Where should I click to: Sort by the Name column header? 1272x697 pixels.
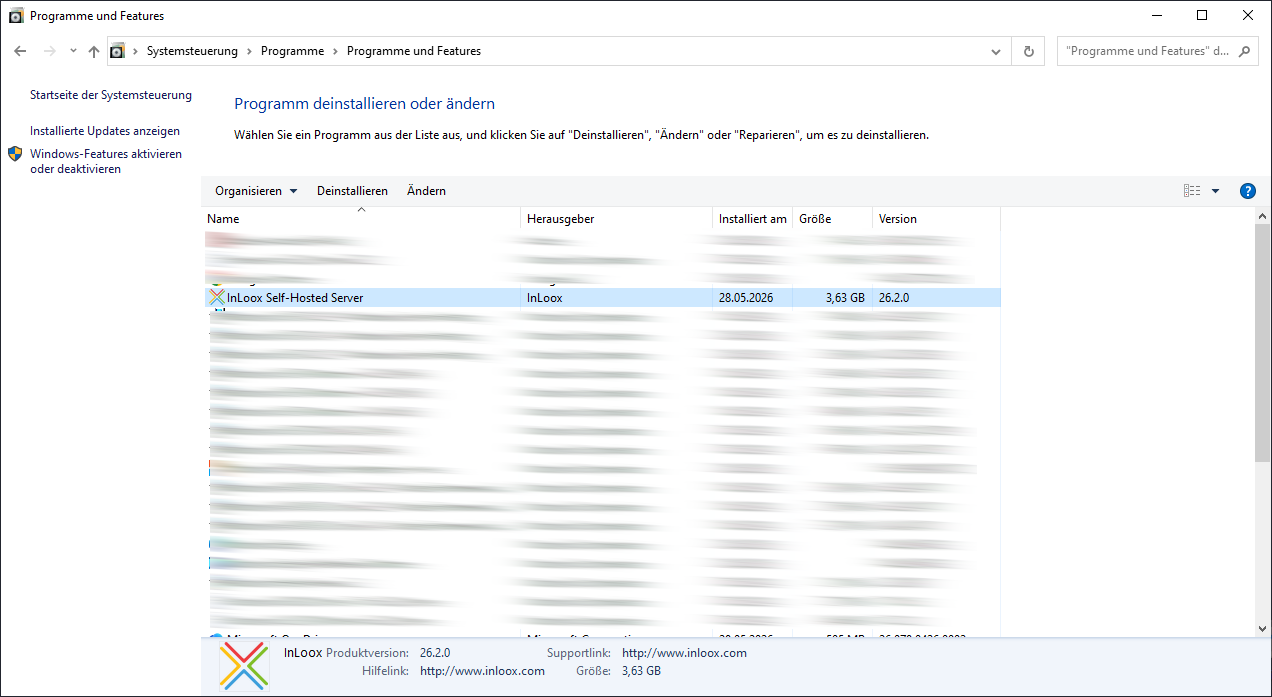coord(361,218)
